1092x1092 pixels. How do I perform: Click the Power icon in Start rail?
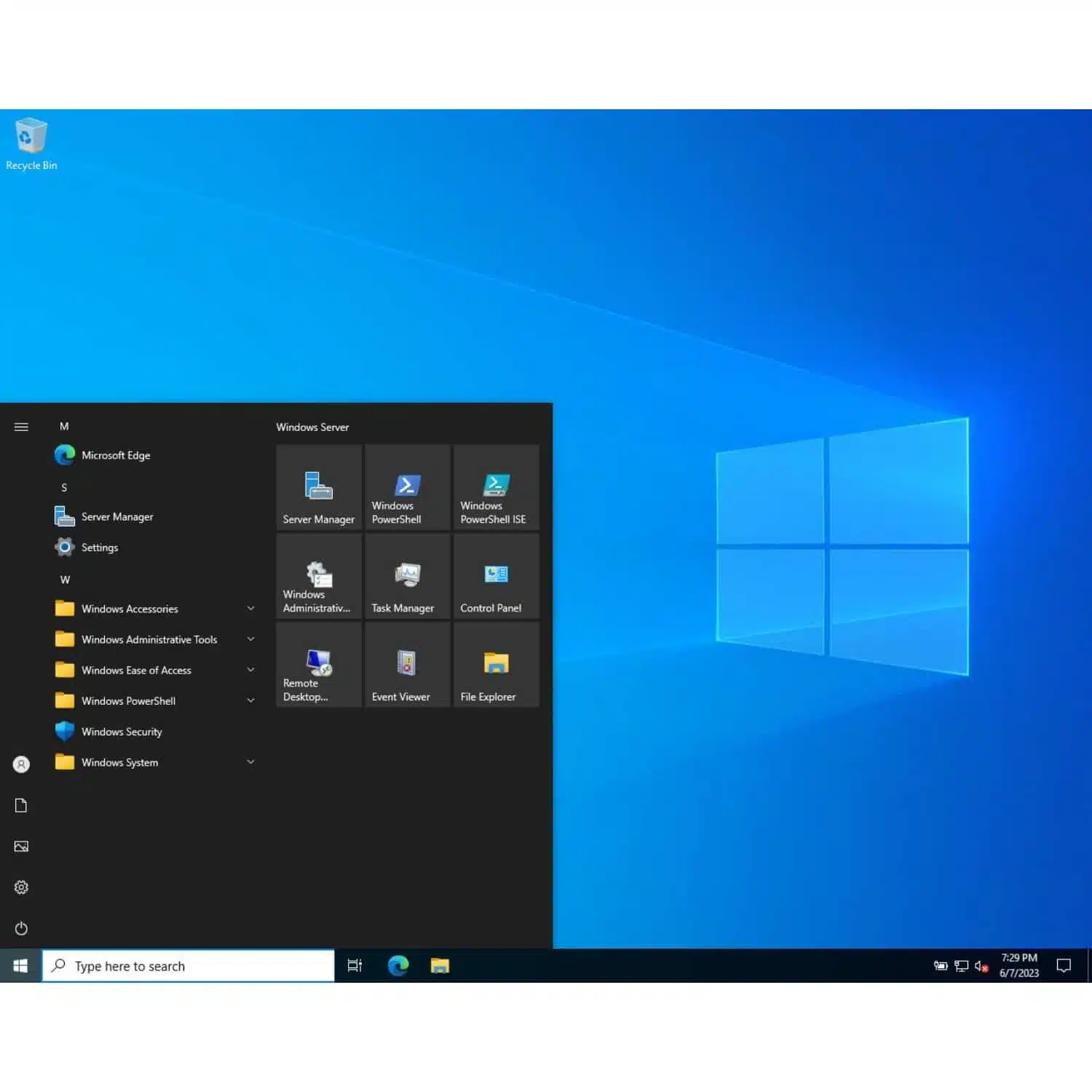[x=21, y=928]
